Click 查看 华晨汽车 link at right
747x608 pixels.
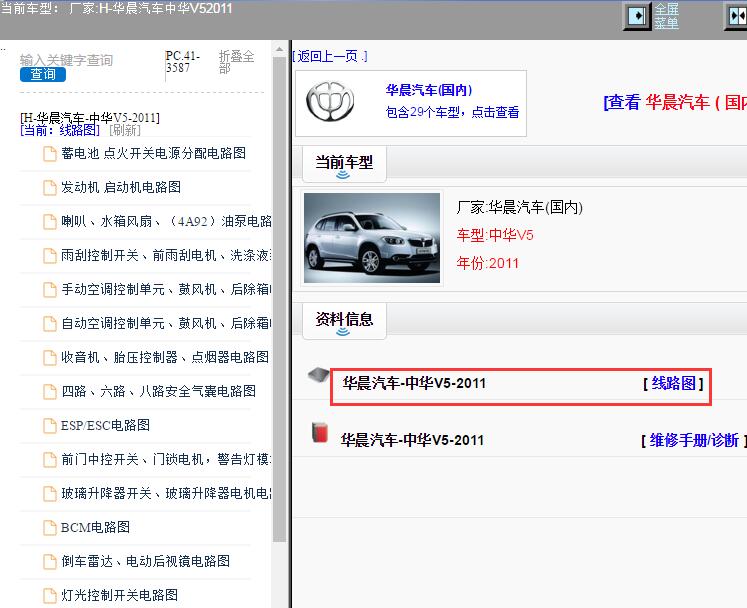tap(675, 102)
